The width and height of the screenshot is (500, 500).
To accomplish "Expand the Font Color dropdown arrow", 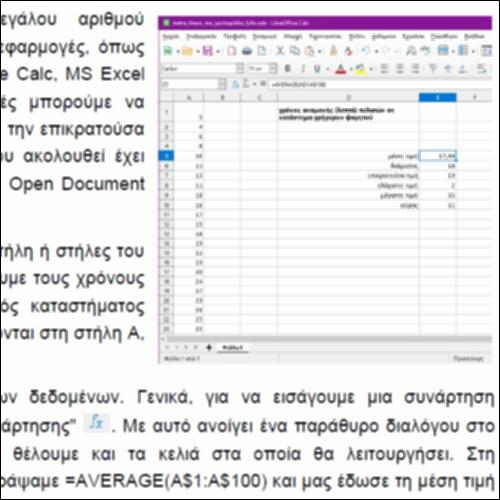I will (x=351, y=69).
